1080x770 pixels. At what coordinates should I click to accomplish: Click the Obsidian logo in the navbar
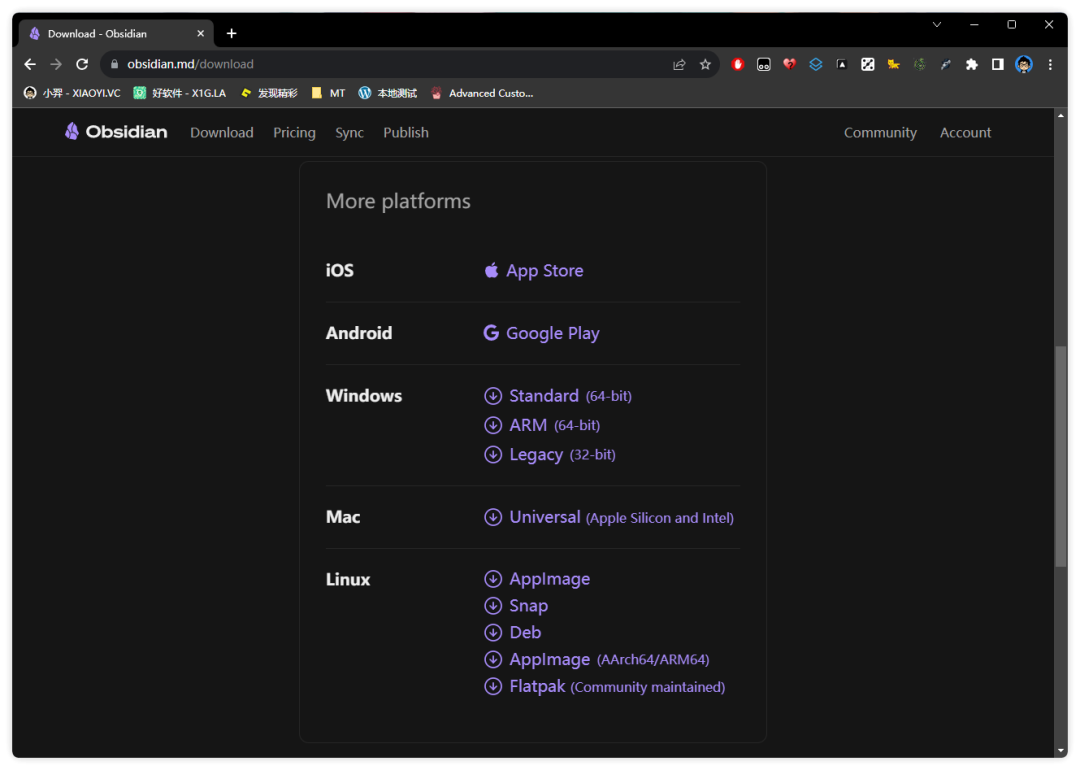(115, 132)
